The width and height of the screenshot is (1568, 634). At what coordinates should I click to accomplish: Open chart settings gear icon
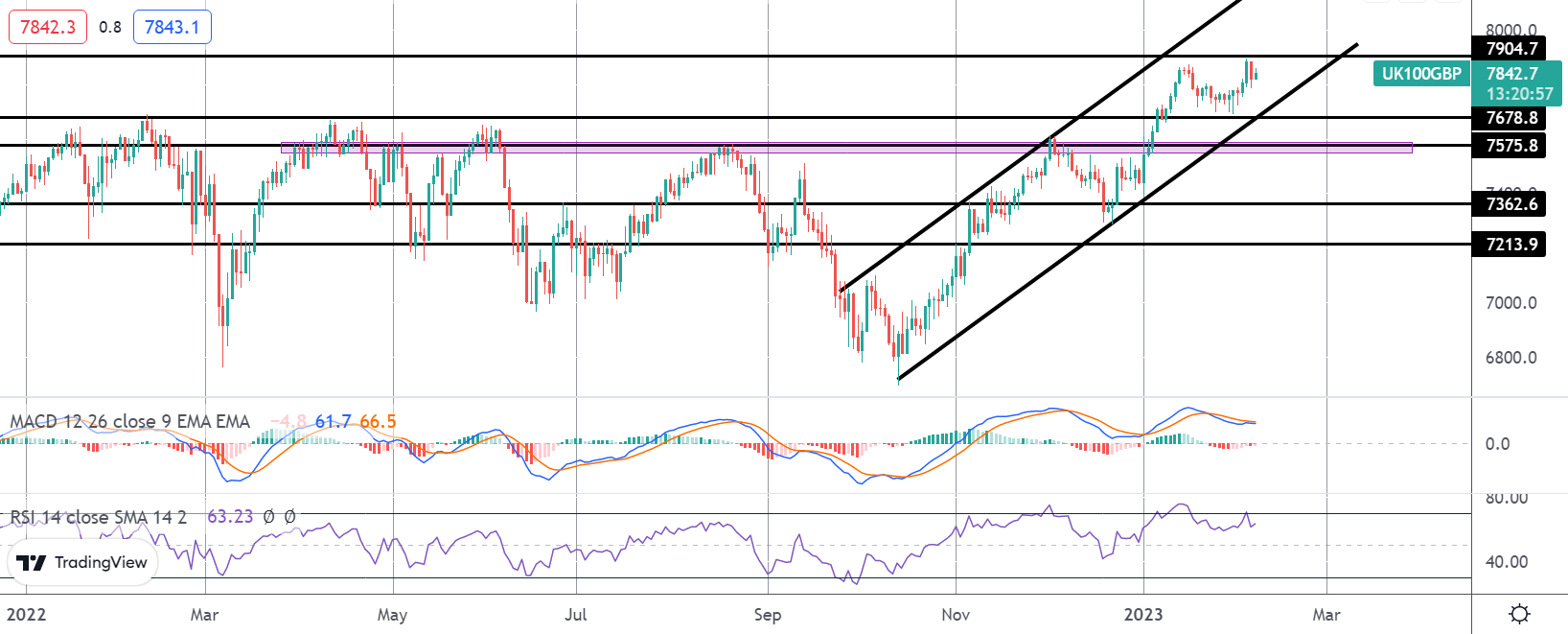tap(1519, 614)
